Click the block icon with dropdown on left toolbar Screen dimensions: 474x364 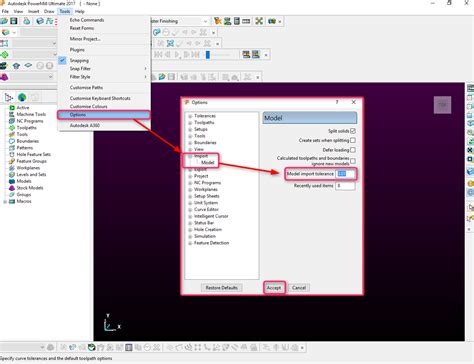pos(5,32)
